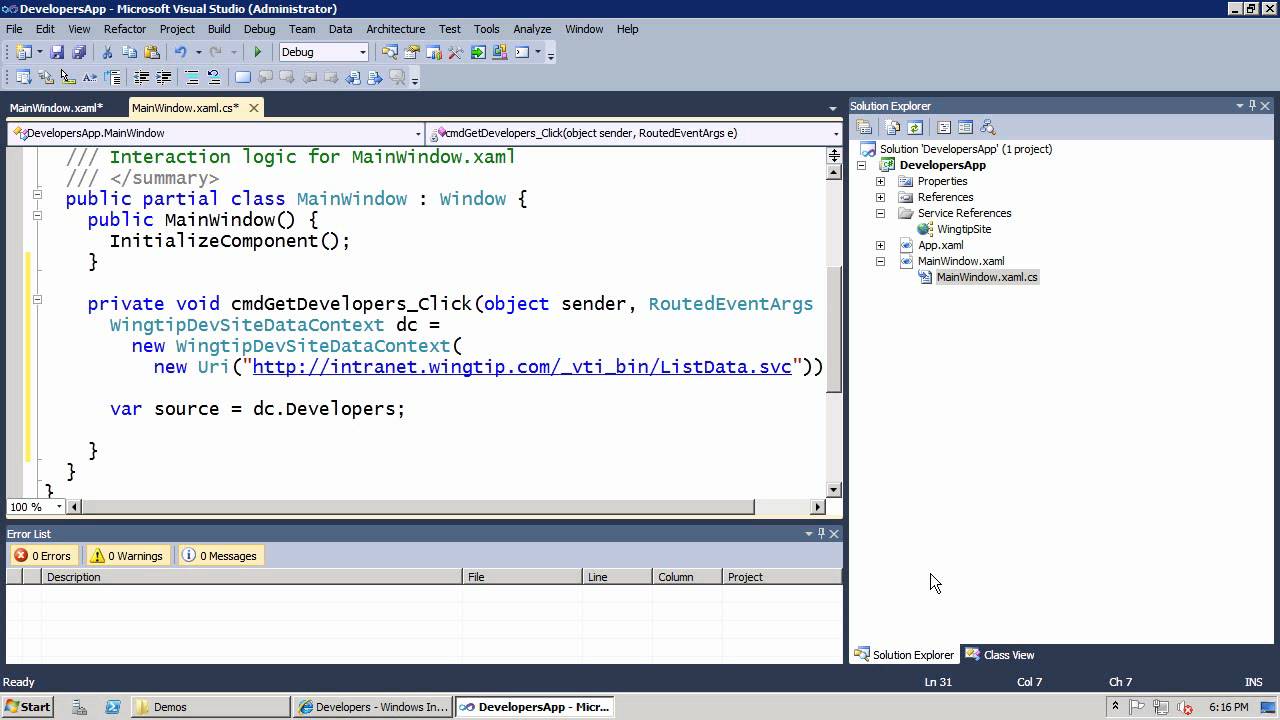
Task: Click the Refresh icon in Solution Explorer
Action: click(x=914, y=127)
